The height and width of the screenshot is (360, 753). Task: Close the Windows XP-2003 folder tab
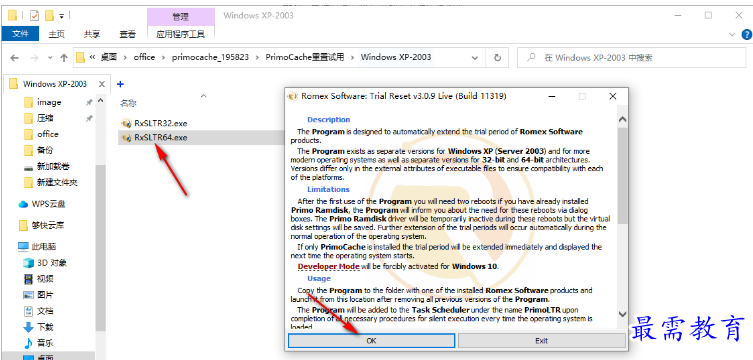[101, 84]
